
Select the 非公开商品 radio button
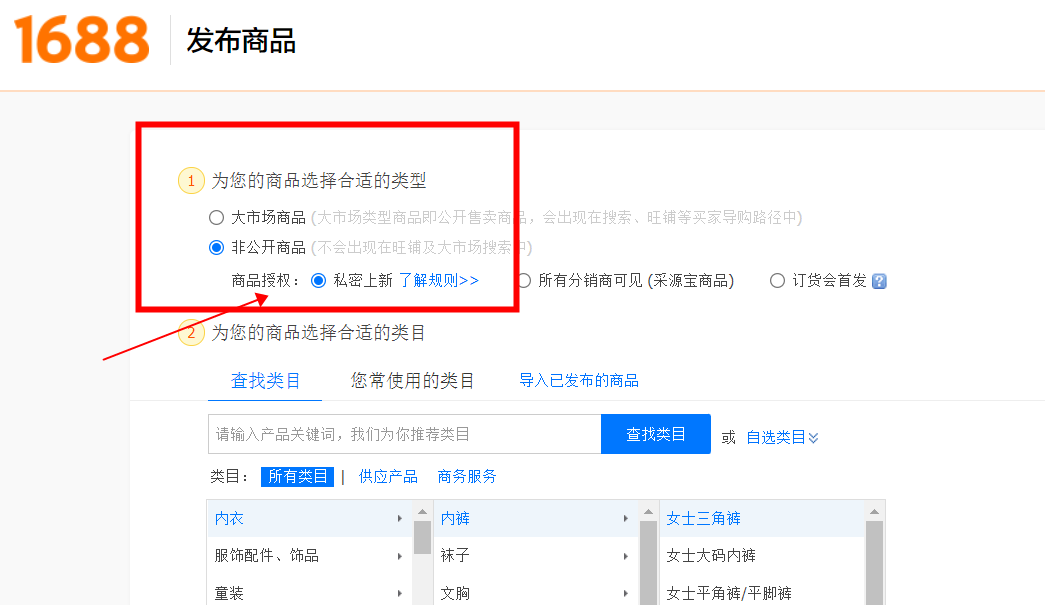coord(216,248)
